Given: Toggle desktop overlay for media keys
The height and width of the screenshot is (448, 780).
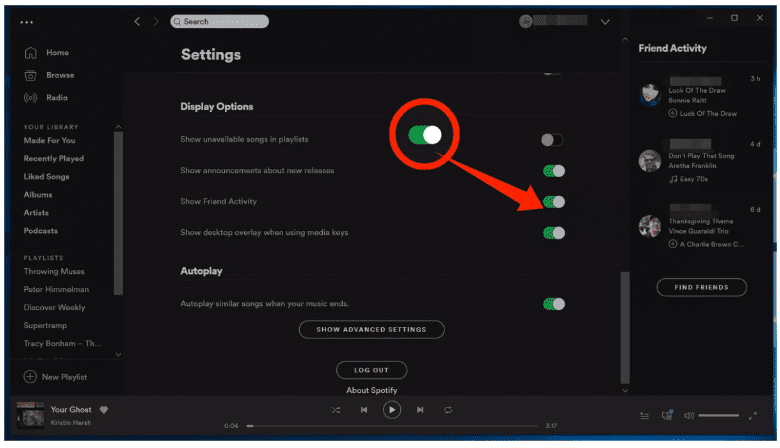Looking at the screenshot, I should pos(554,233).
